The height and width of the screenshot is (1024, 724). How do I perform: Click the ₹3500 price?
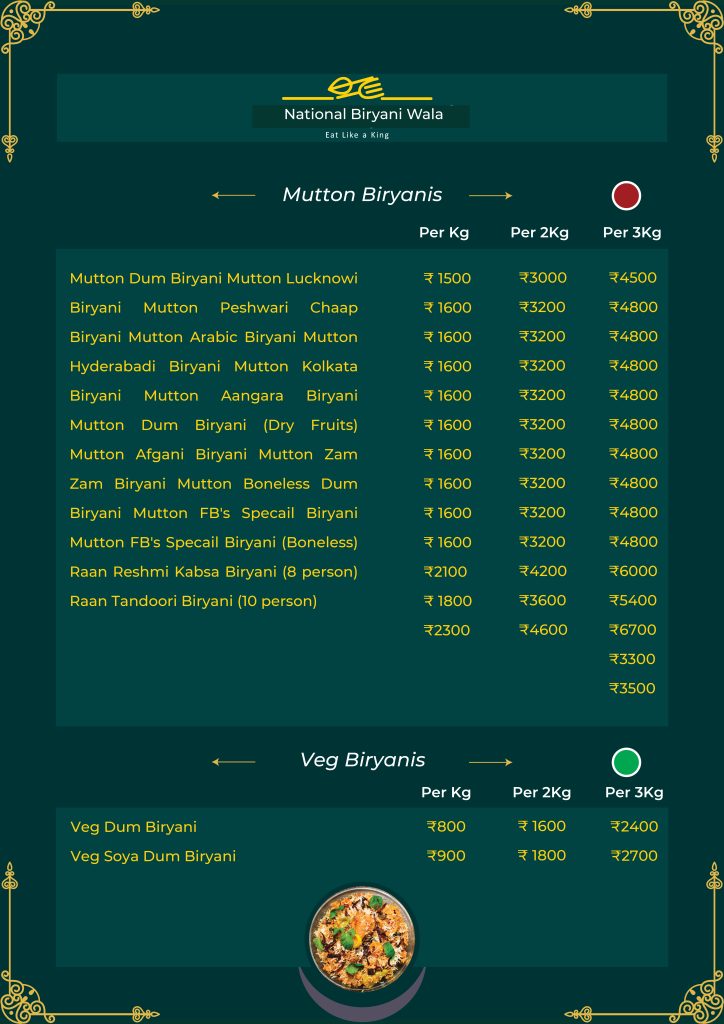632,689
